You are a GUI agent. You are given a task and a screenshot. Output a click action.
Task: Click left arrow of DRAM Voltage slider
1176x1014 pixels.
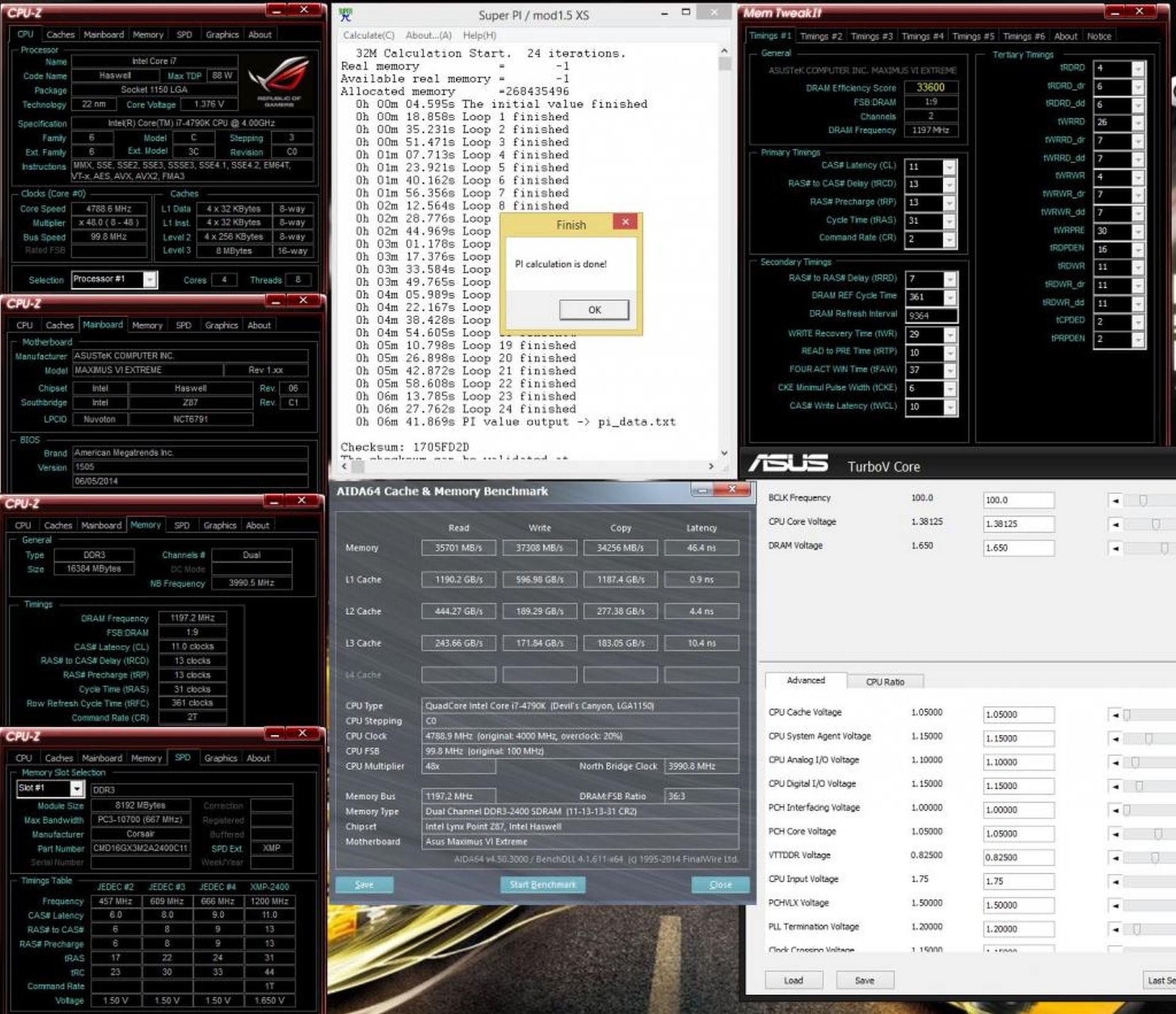click(x=1115, y=548)
